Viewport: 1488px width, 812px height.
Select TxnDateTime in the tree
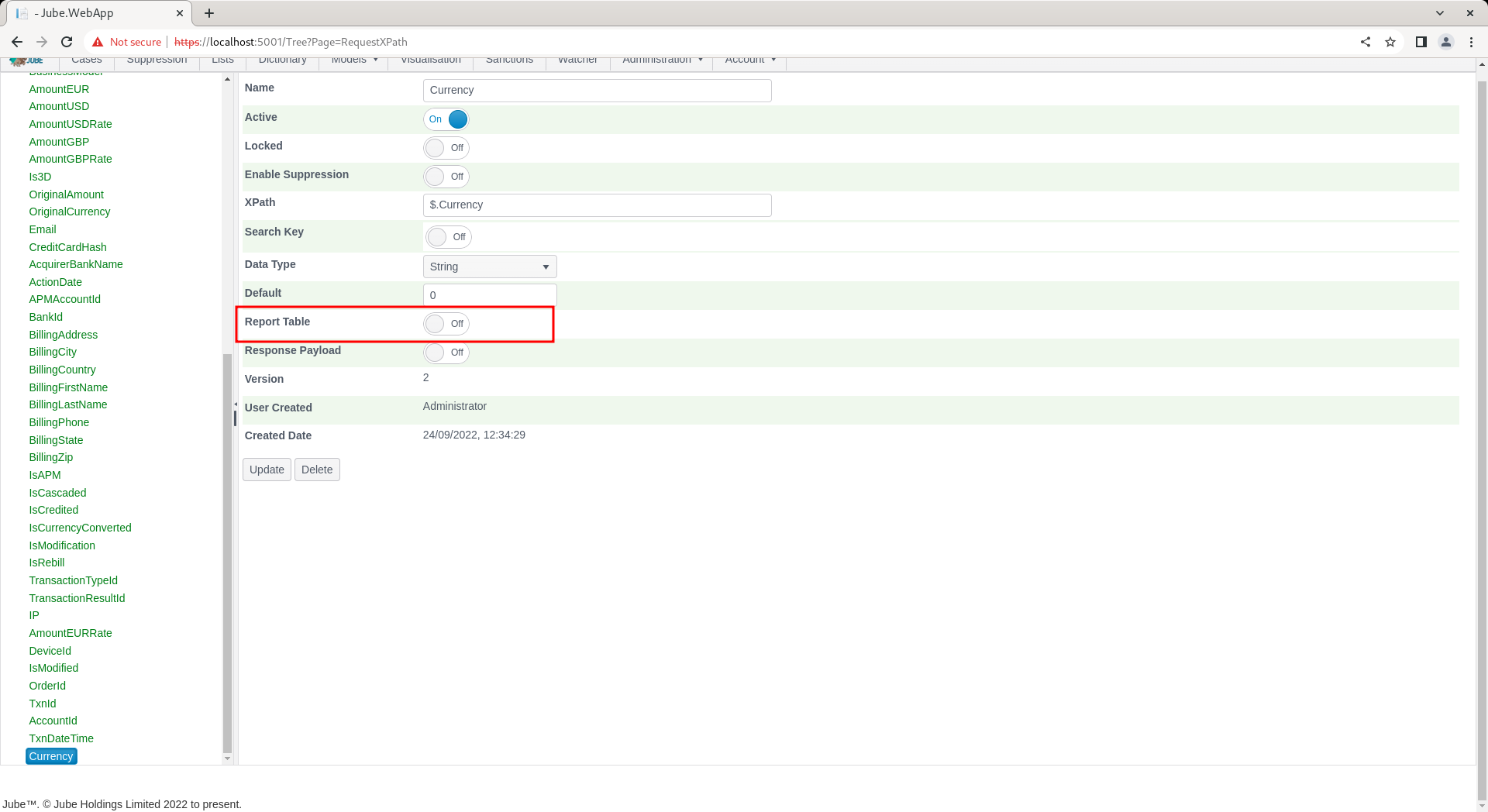pyautogui.click(x=61, y=738)
